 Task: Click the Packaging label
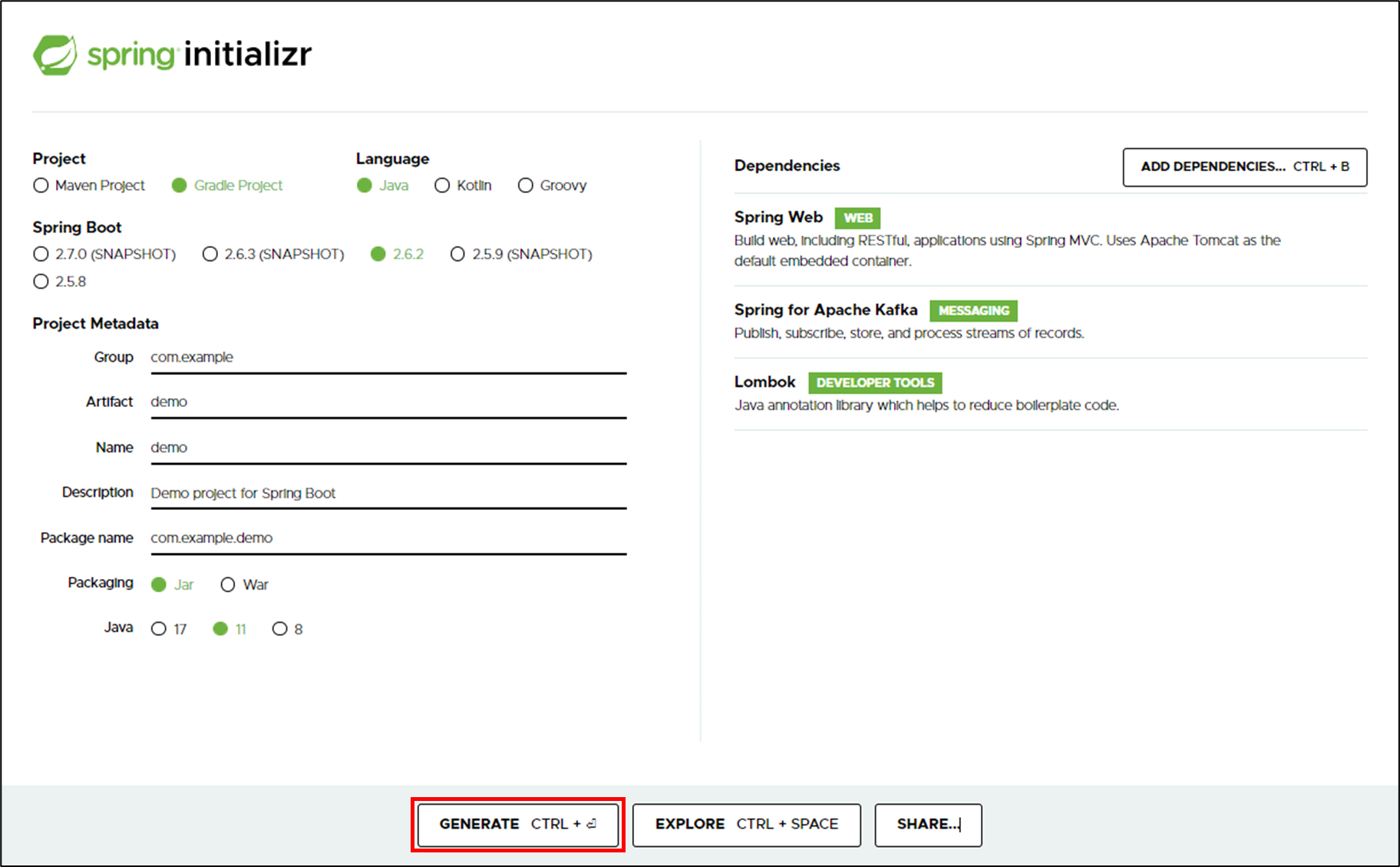(101, 583)
